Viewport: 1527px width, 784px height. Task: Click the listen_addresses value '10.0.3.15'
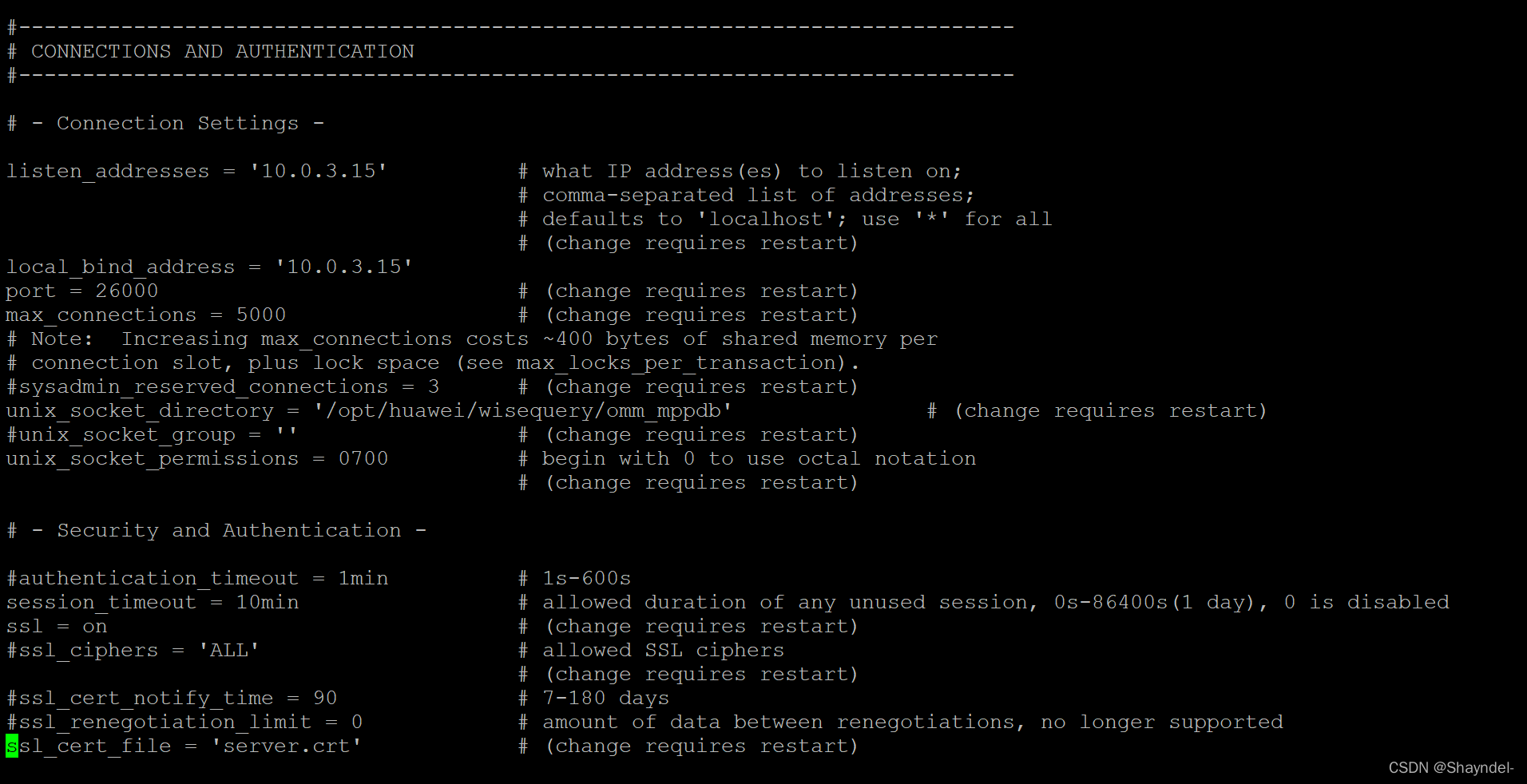318,172
